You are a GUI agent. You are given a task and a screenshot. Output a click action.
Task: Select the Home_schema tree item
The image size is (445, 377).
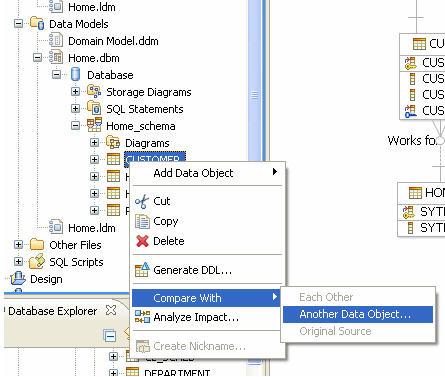pos(141,126)
